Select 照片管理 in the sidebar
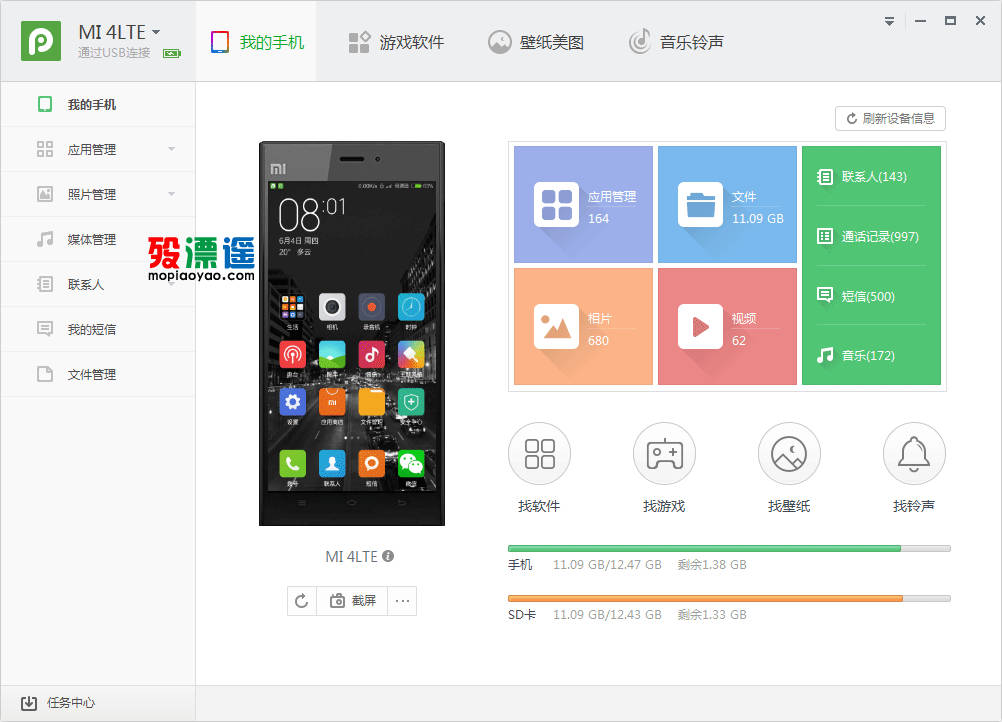 pos(98,194)
